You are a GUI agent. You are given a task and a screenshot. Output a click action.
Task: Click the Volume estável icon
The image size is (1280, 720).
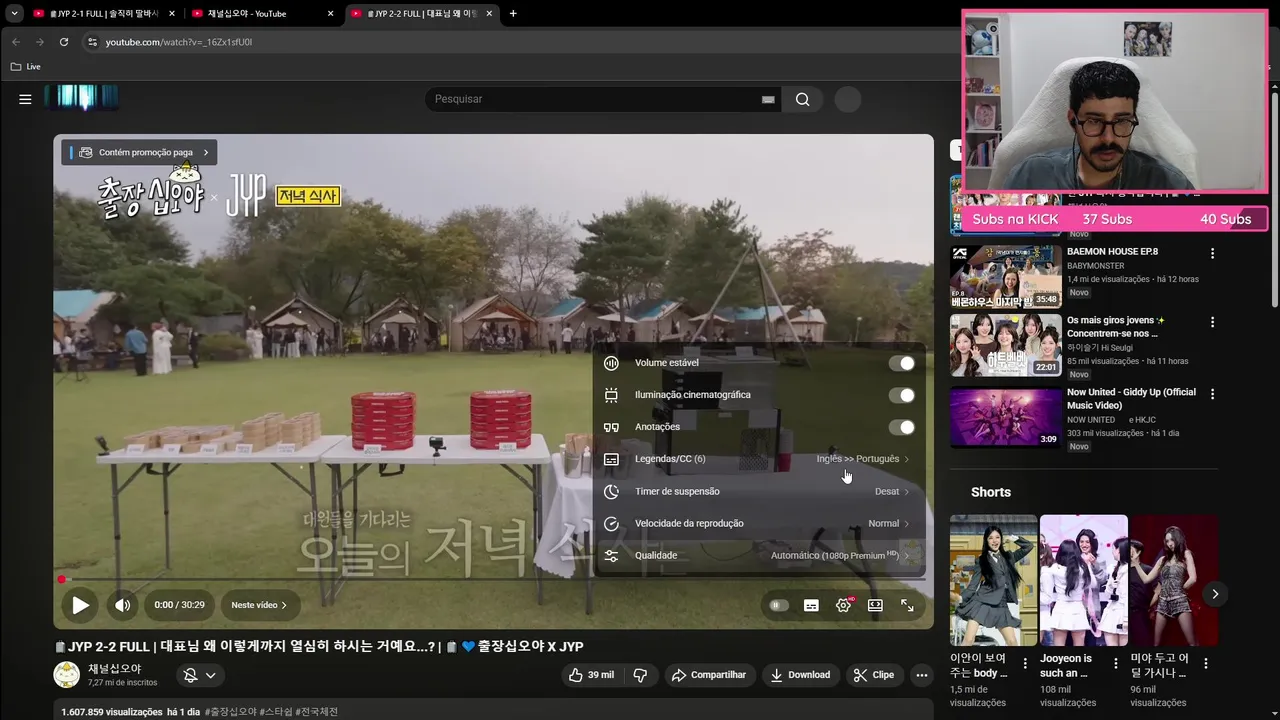[x=611, y=363]
